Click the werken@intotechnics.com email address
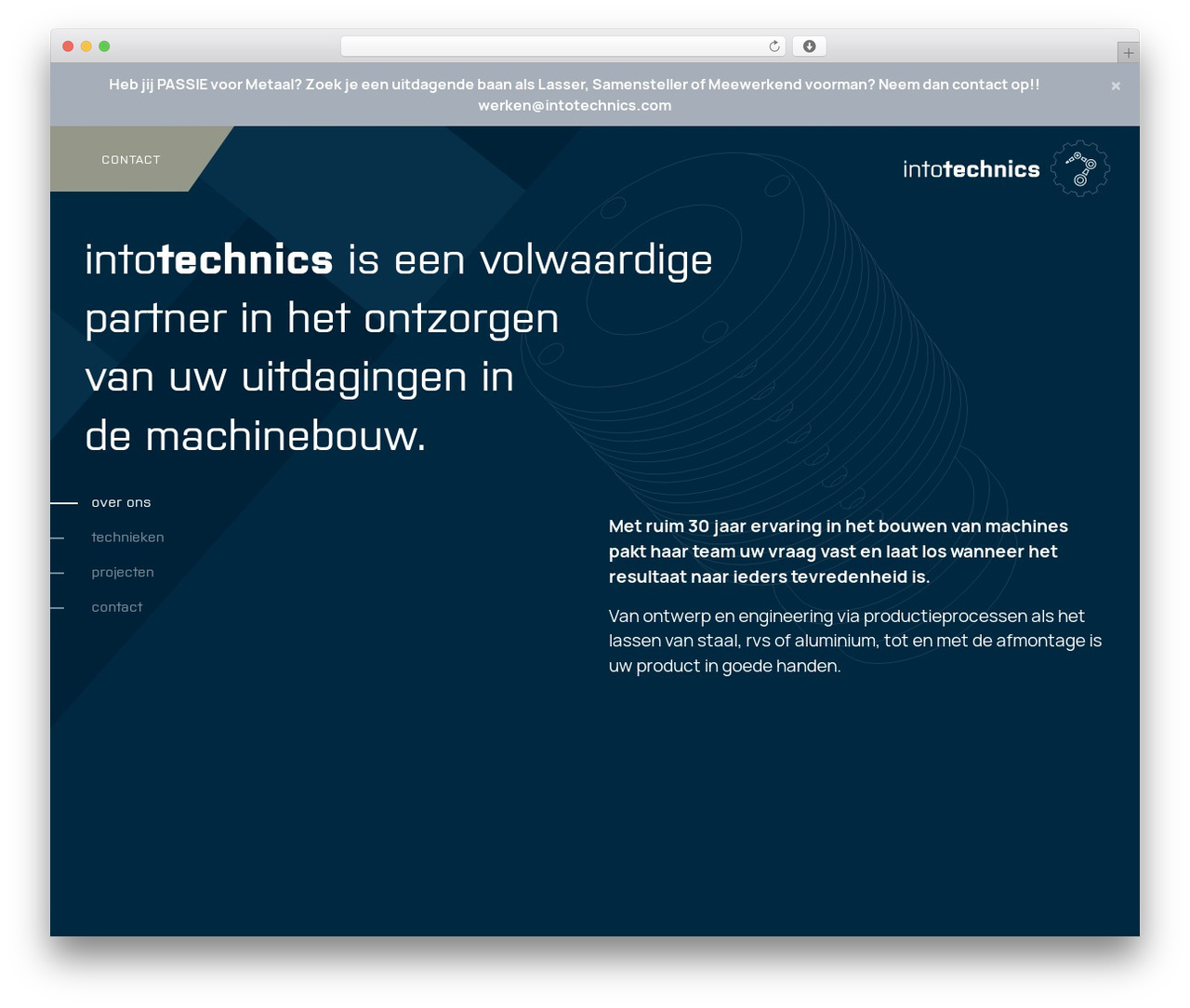The width and height of the screenshot is (1190, 1008). pos(575,106)
